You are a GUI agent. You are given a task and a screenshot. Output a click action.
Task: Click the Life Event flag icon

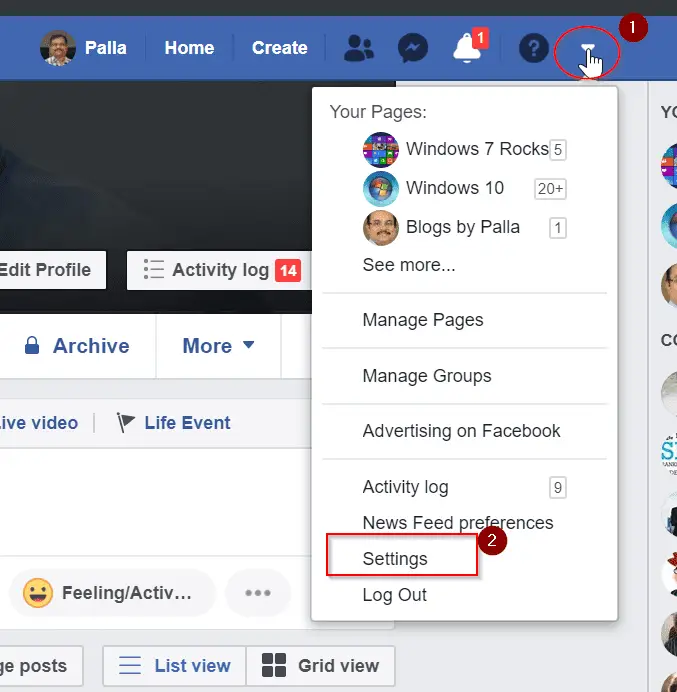tap(125, 423)
